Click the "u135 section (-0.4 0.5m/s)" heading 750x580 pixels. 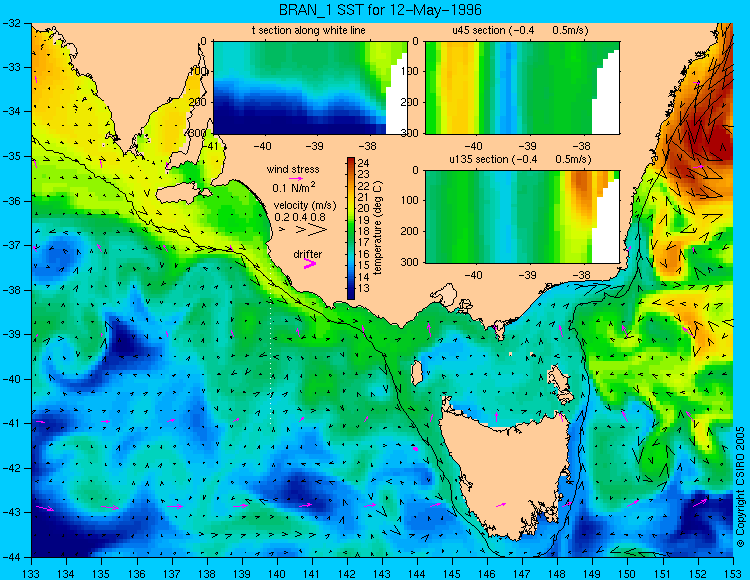click(520, 159)
